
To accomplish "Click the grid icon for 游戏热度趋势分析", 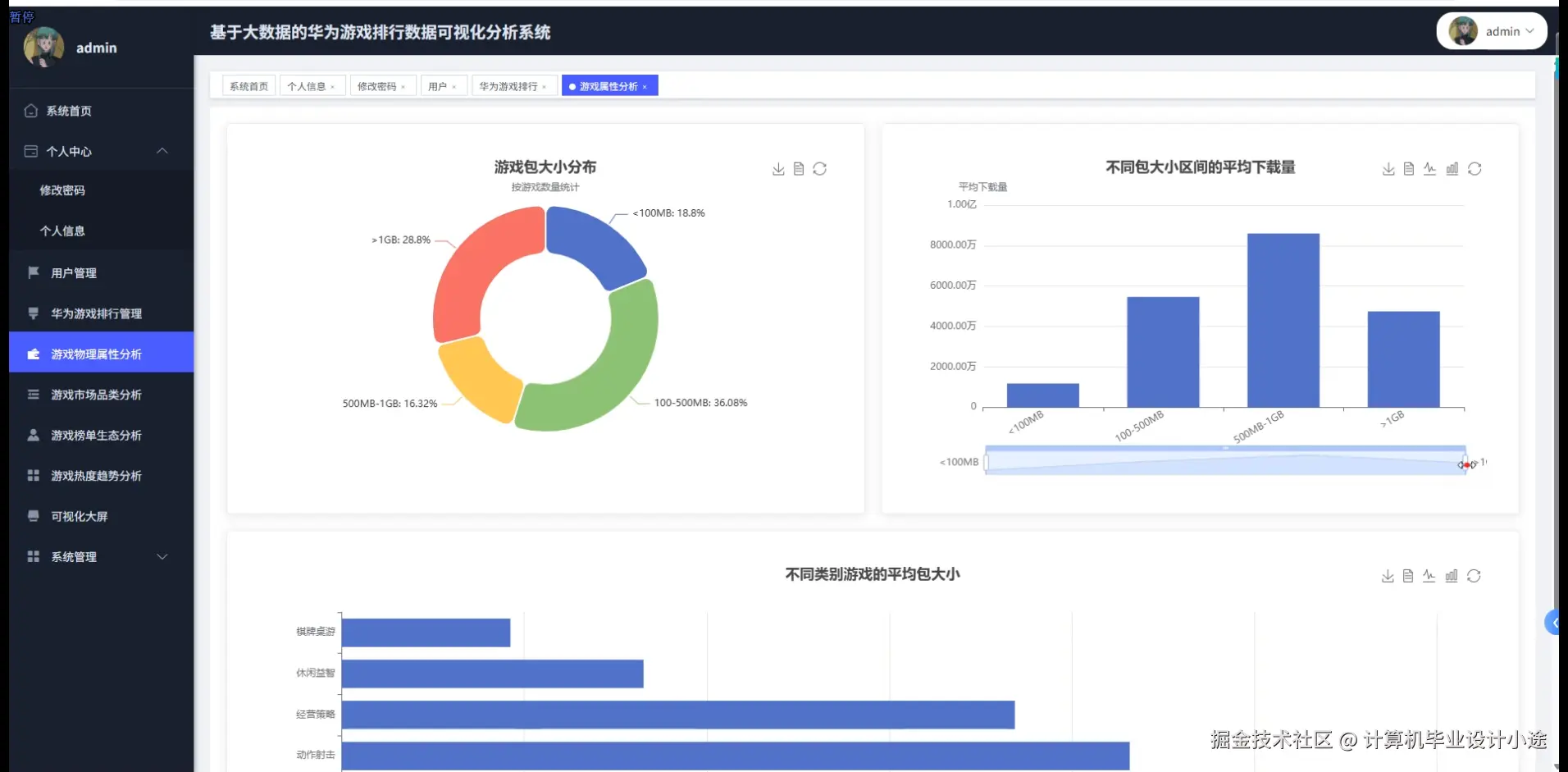I will pyautogui.click(x=34, y=476).
